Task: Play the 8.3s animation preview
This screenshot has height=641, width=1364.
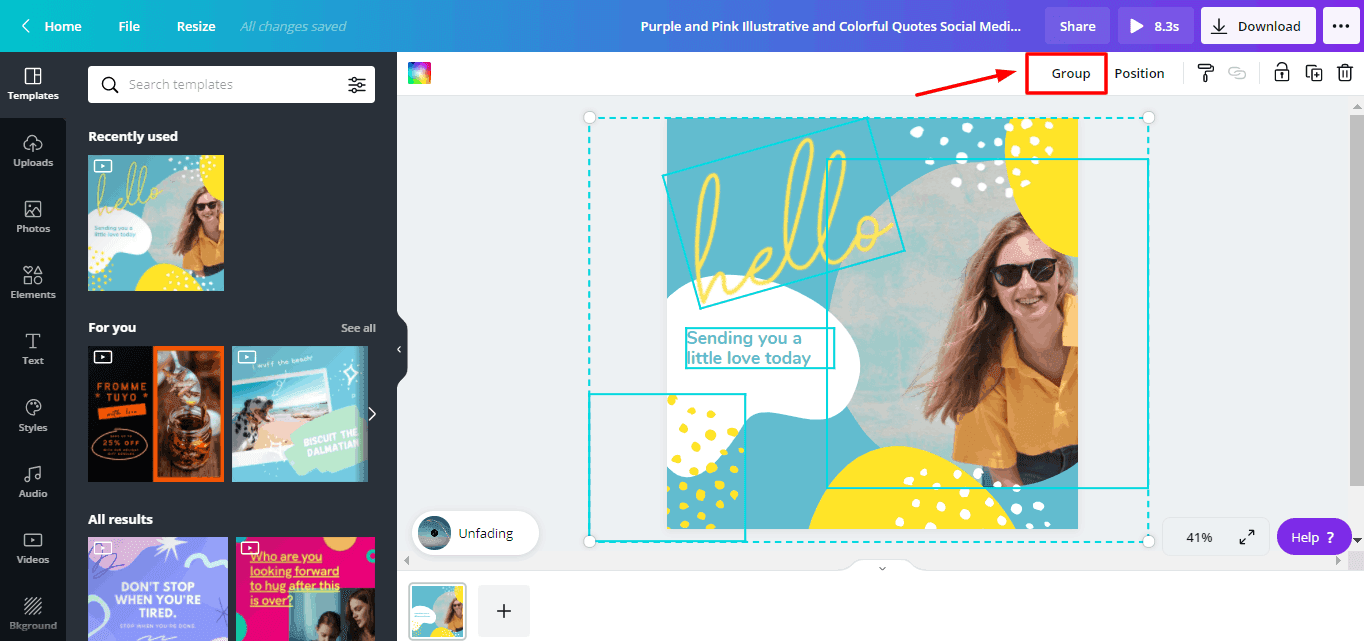Action: pos(1155,26)
